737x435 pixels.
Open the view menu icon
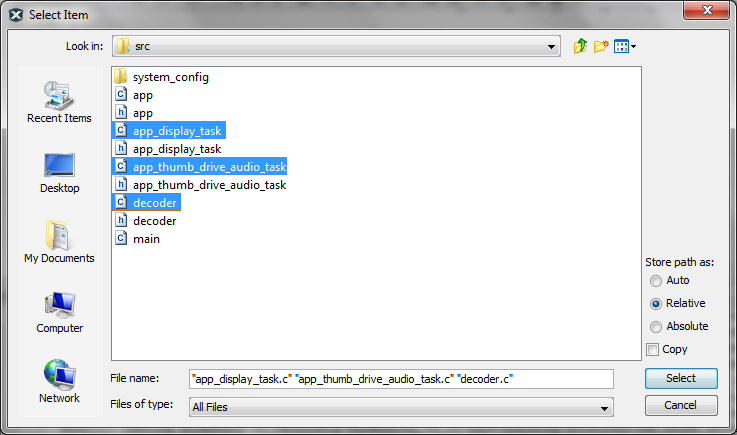(625, 46)
